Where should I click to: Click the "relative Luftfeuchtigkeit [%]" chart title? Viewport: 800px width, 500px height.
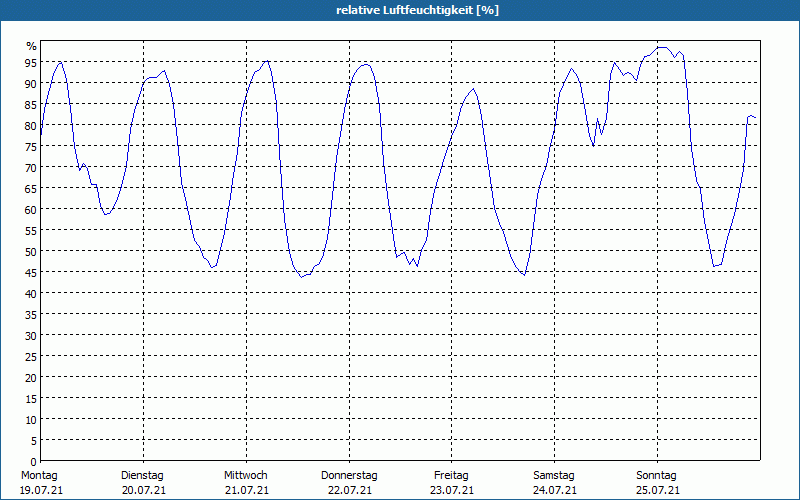417,10
